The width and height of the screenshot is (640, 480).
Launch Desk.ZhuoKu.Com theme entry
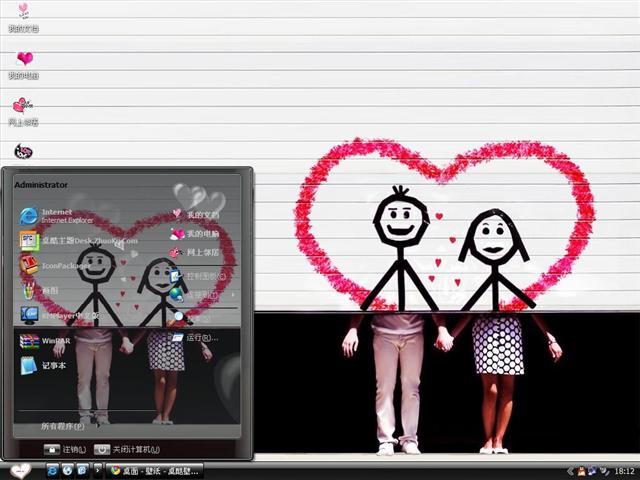click(78, 241)
